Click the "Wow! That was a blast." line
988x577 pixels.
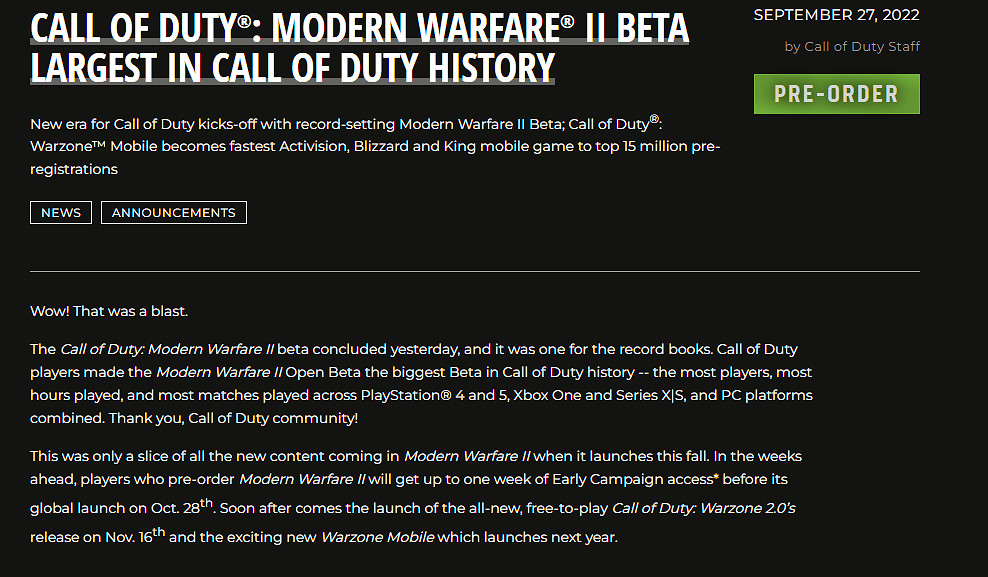click(109, 311)
